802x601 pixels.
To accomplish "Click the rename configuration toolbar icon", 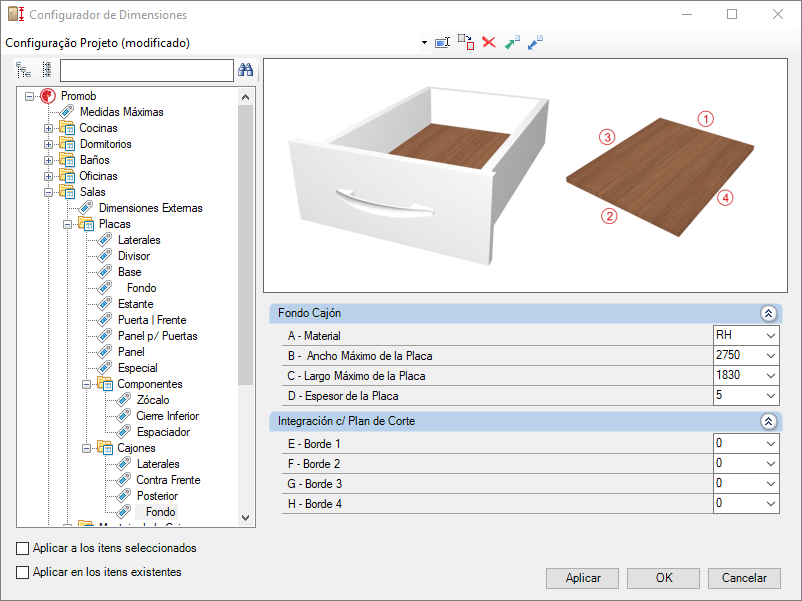I will 442,42.
